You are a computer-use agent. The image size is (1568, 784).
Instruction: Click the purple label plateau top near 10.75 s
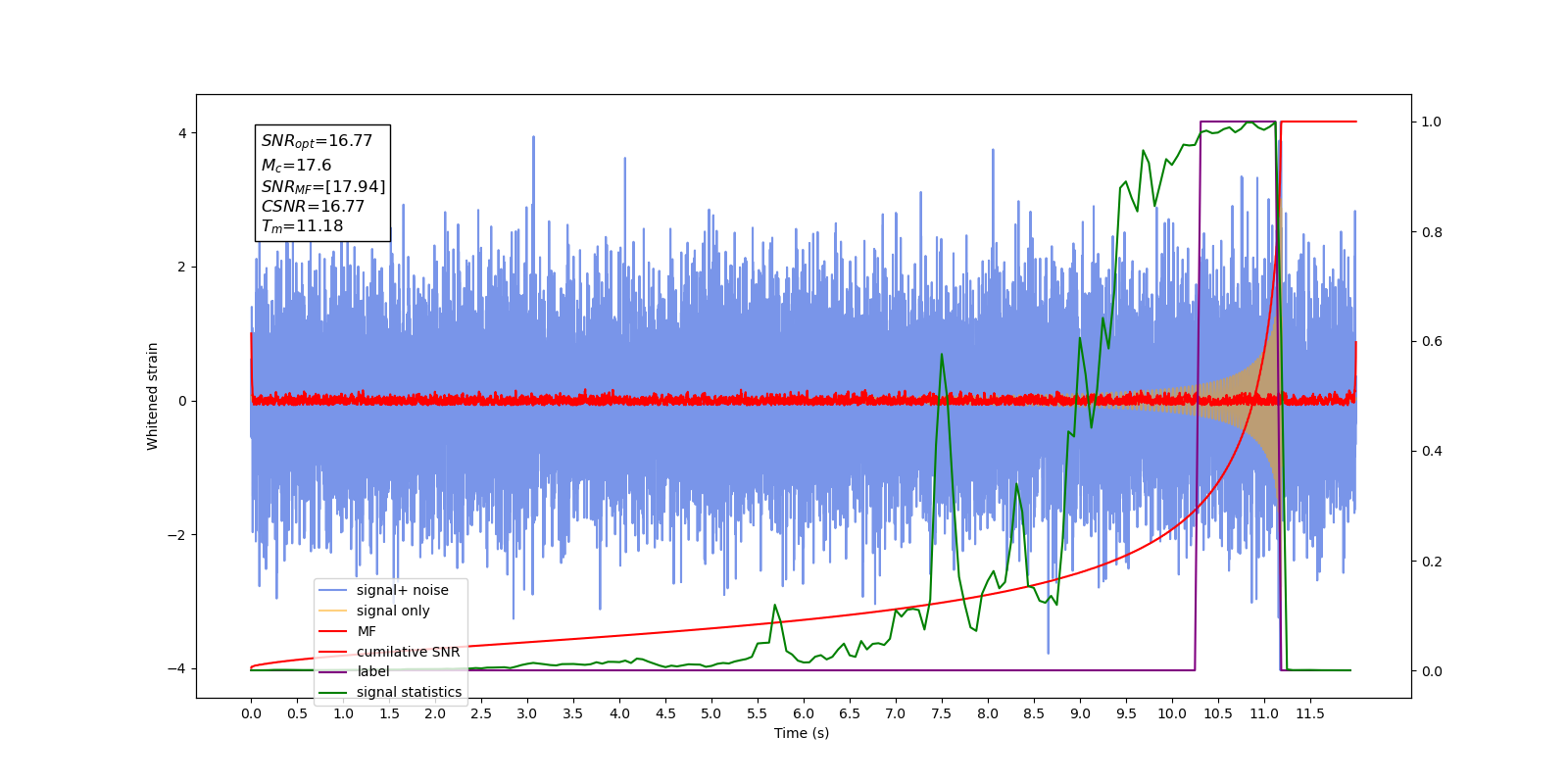coord(1238,122)
